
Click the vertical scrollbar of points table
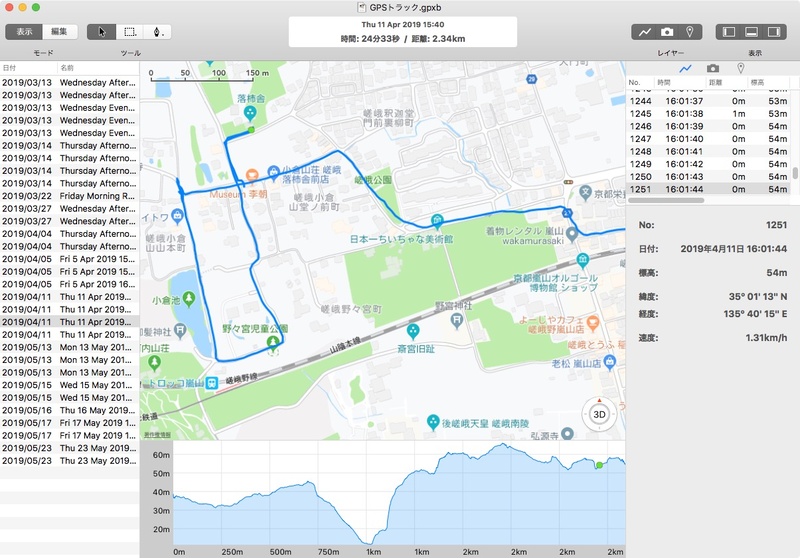[795, 173]
